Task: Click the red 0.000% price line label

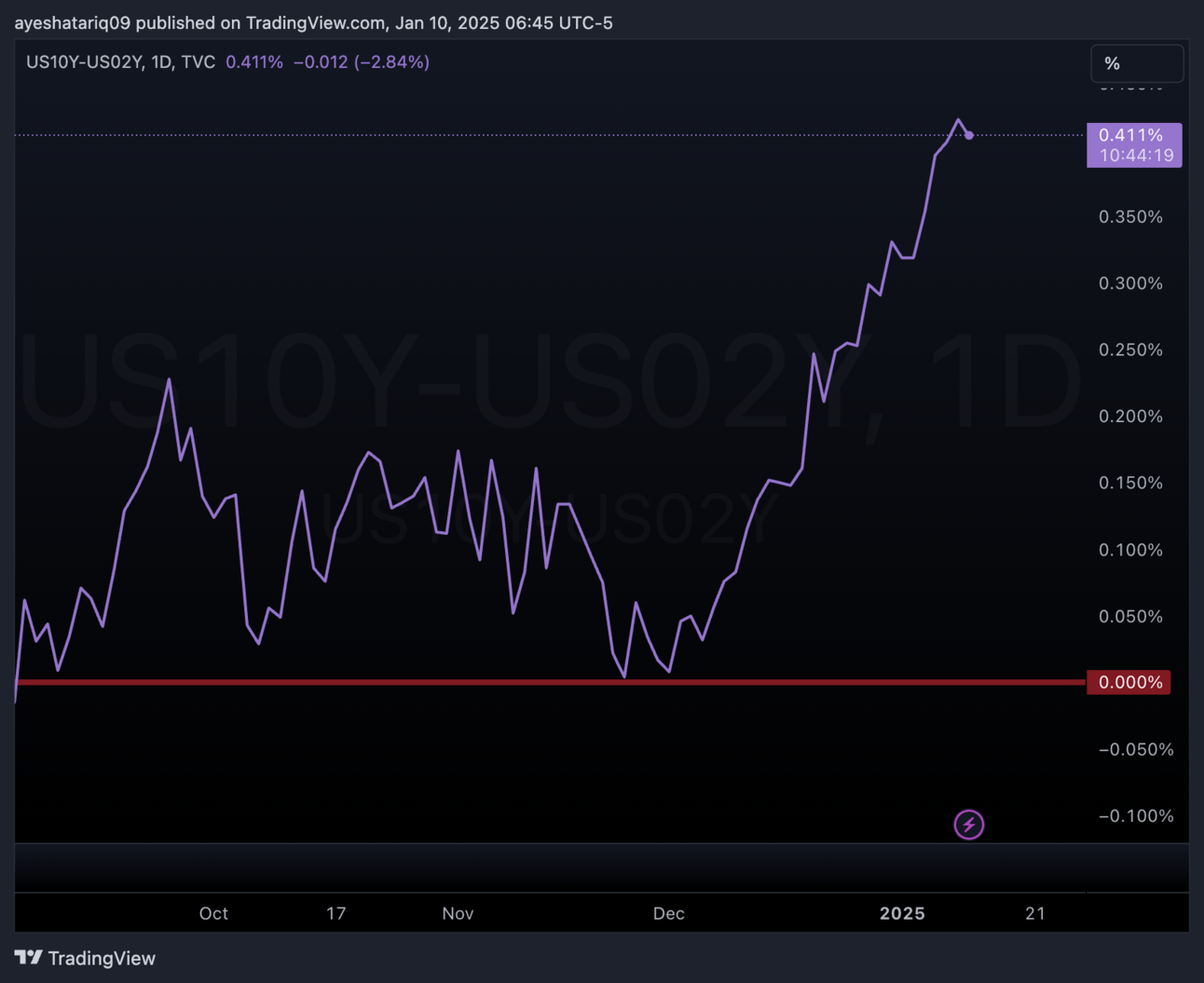Action: tap(1129, 682)
